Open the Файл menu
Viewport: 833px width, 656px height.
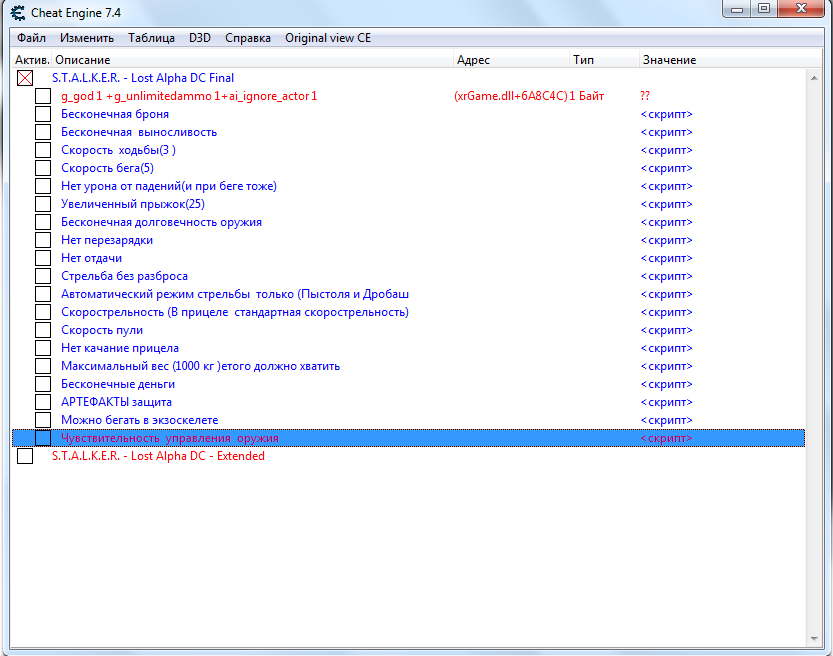pos(31,38)
